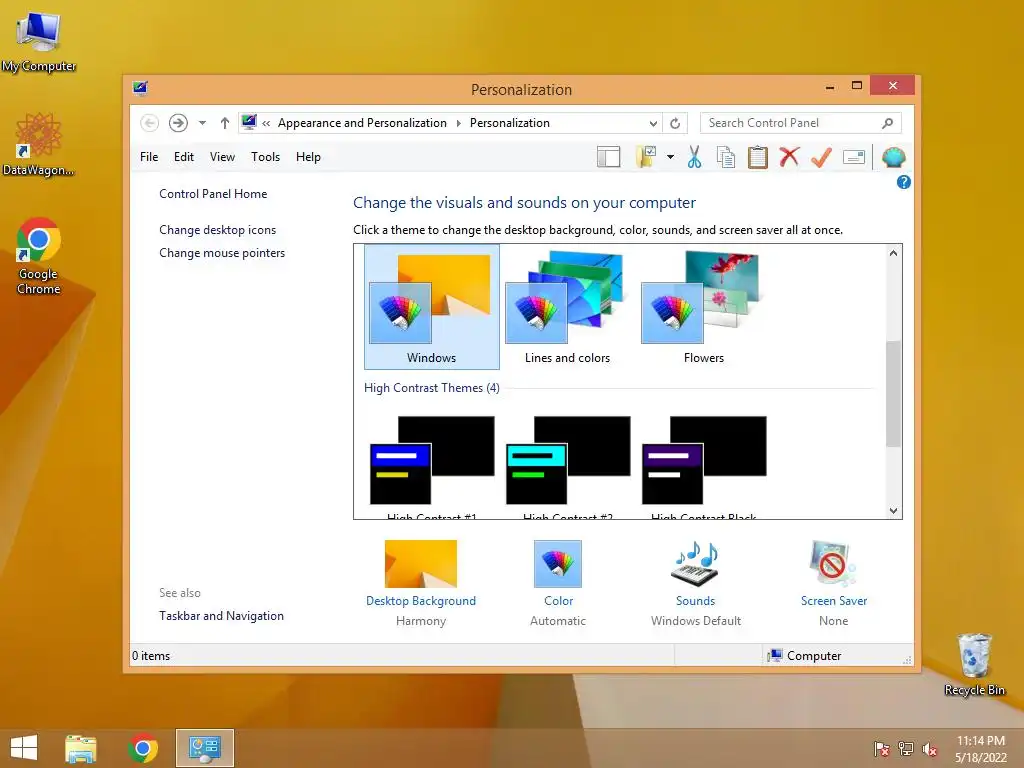Toggle the preview pane layout icon
The image size is (1024, 768).
(609, 157)
